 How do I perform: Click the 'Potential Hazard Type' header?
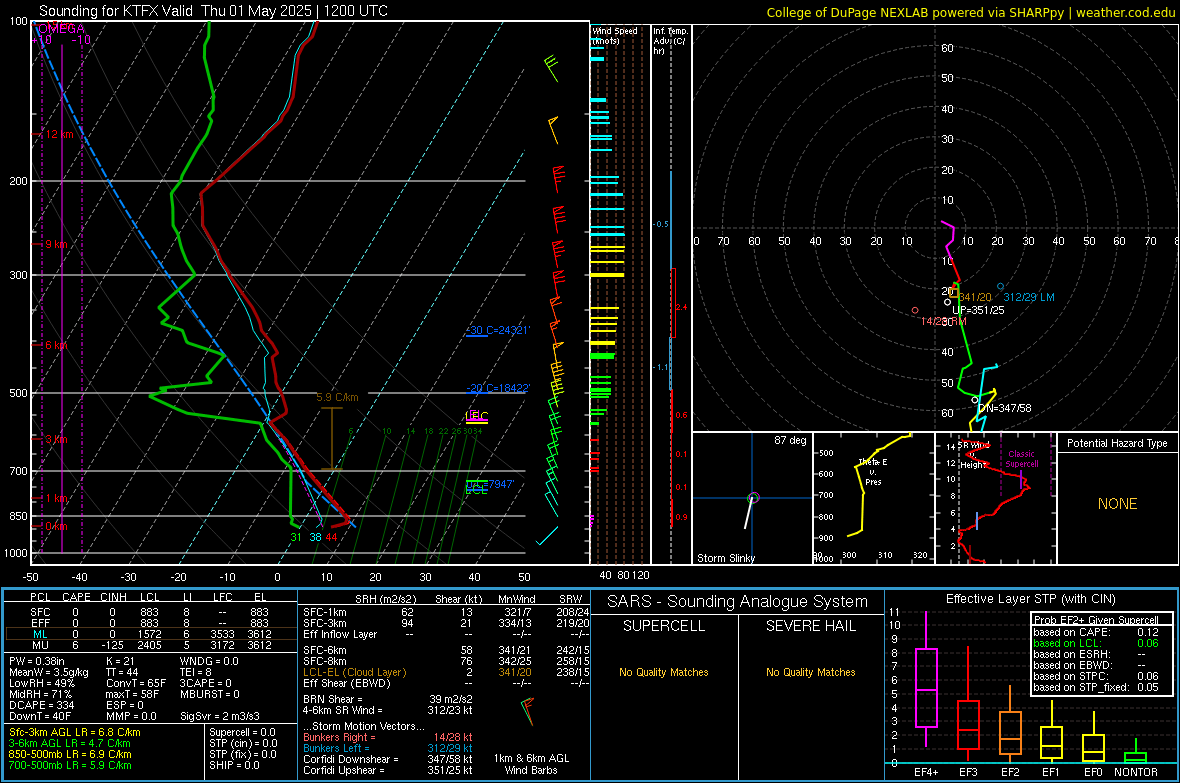[1117, 443]
